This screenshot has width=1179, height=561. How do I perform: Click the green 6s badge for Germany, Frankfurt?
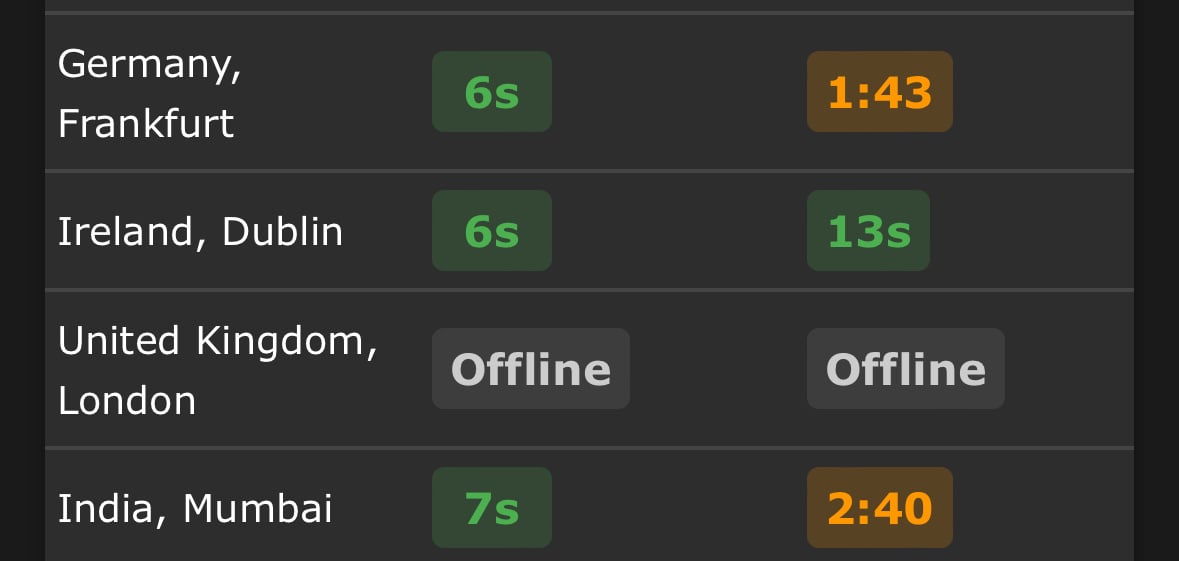[492, 92]
